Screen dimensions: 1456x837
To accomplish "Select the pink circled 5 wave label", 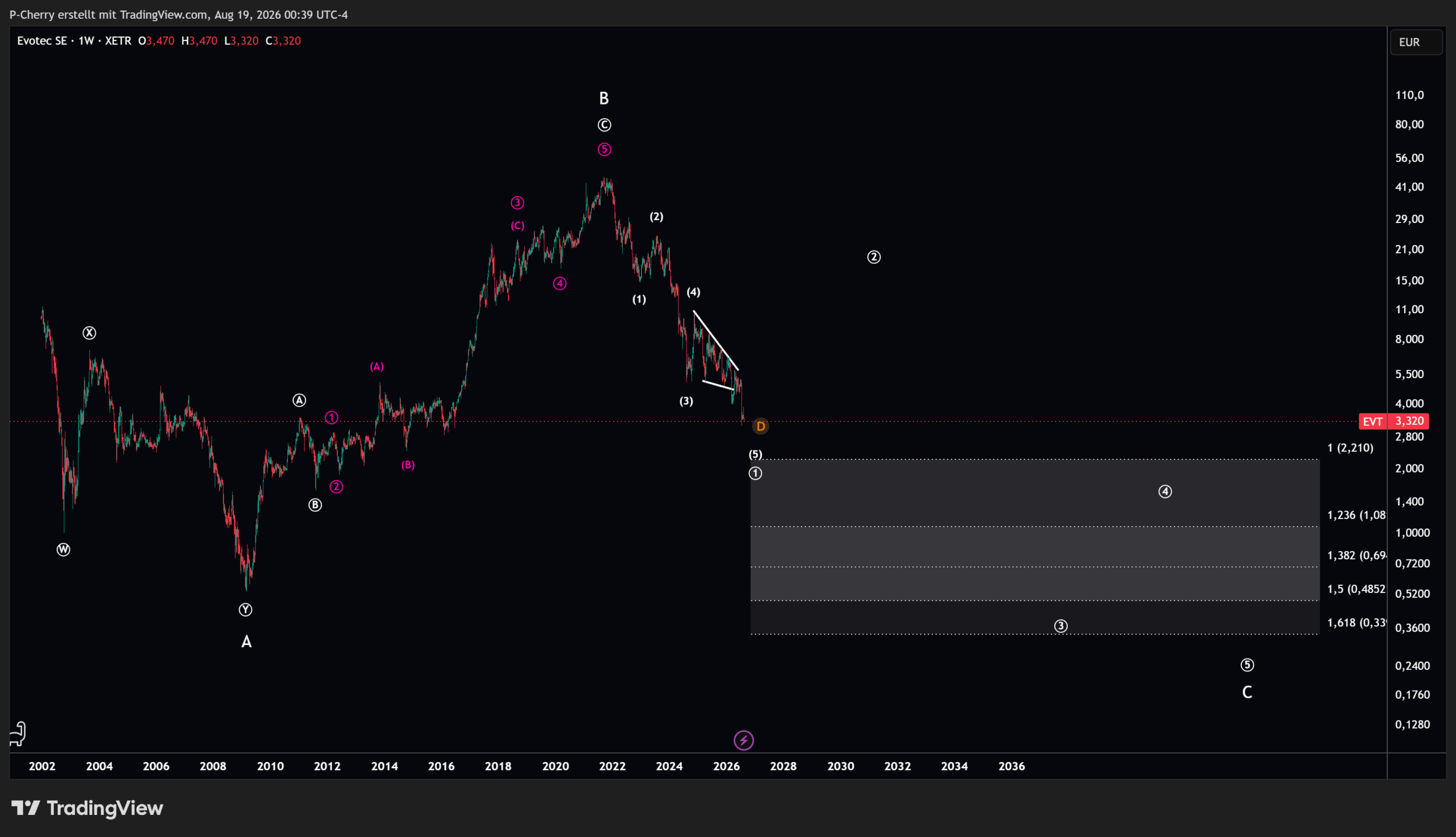I will 604,150.
